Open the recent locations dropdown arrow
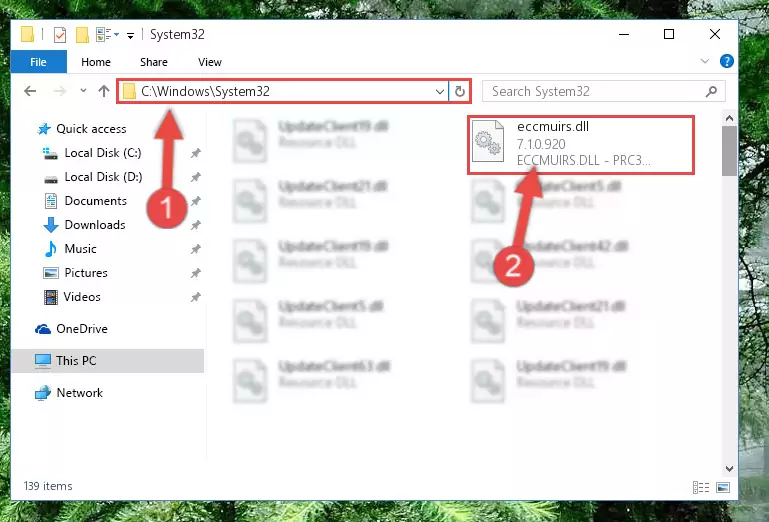 coord(83,90)
